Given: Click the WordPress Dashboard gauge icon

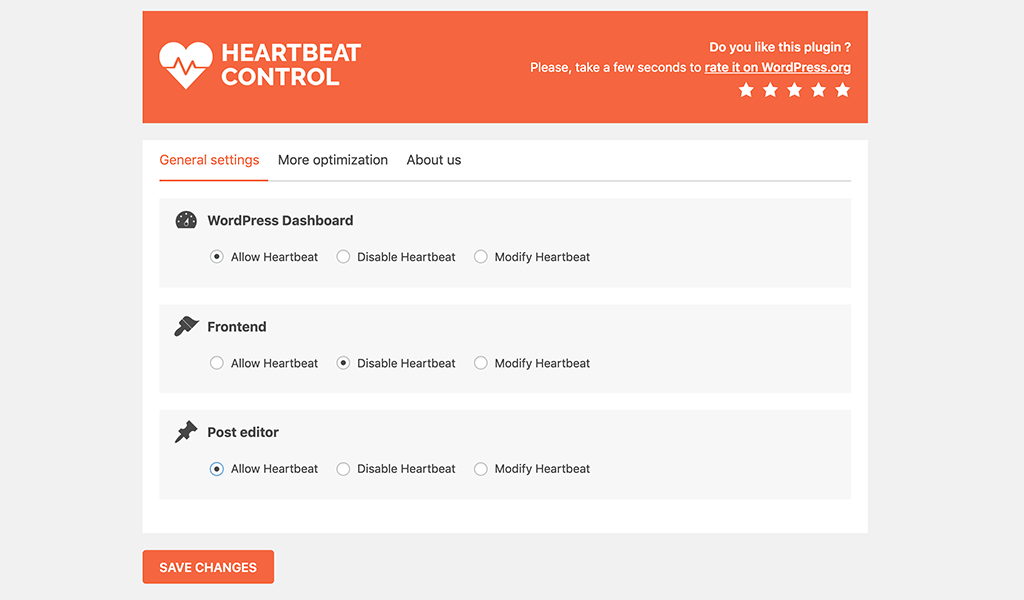Looking at the screenshot, I should (x=186, y=220).
